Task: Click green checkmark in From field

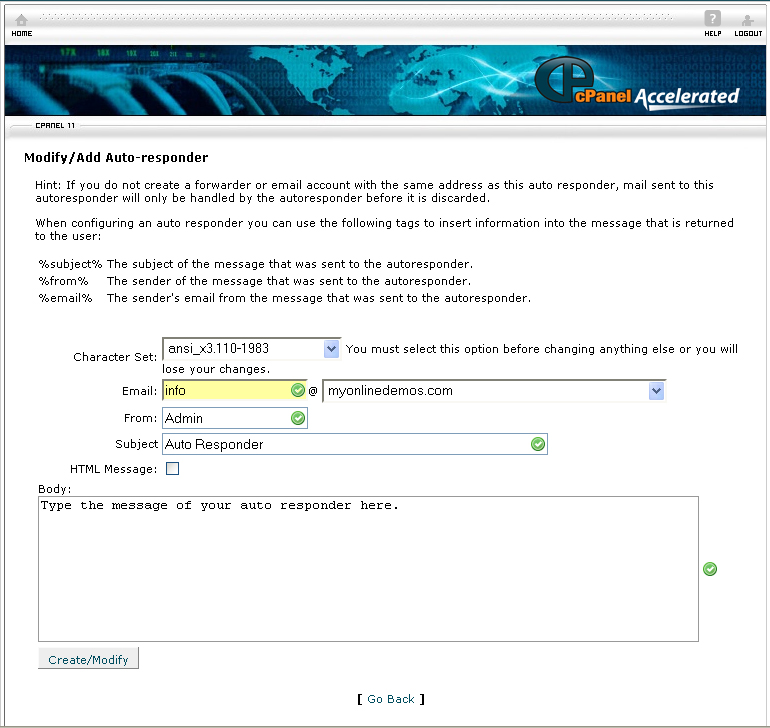Action: [x=298, y=419]
